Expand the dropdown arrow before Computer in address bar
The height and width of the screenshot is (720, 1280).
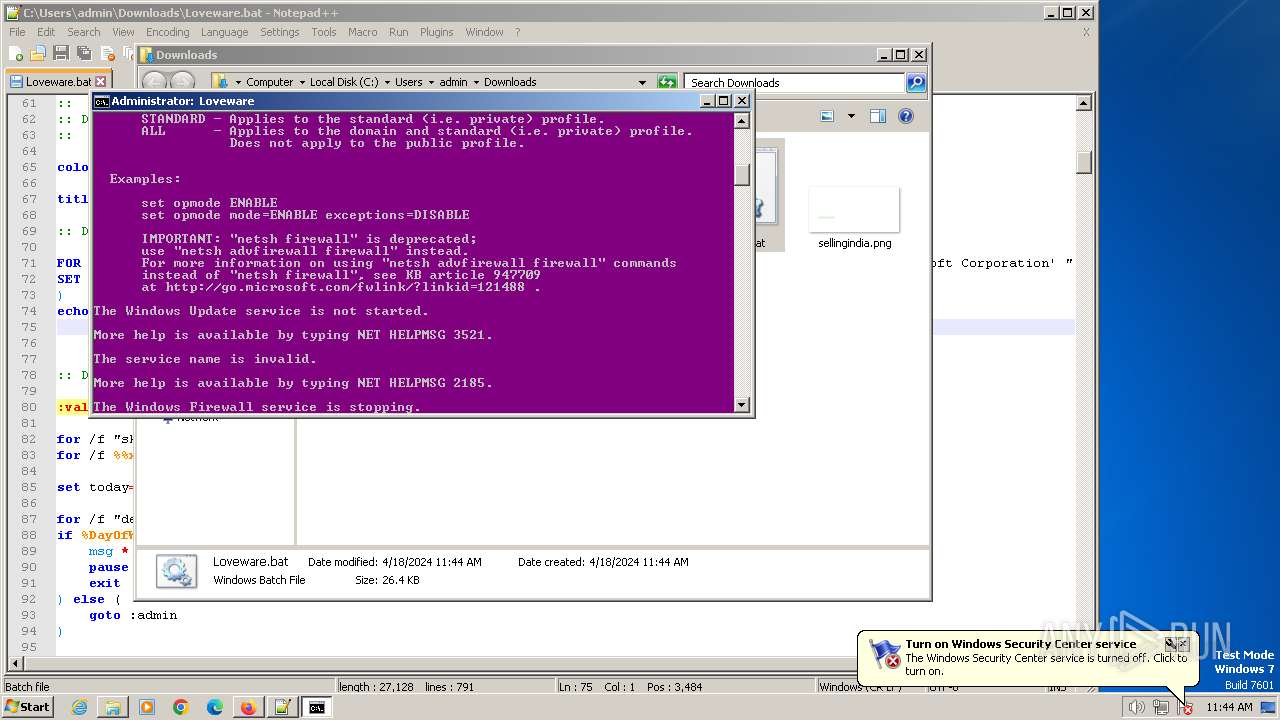(x=238, y=82)
